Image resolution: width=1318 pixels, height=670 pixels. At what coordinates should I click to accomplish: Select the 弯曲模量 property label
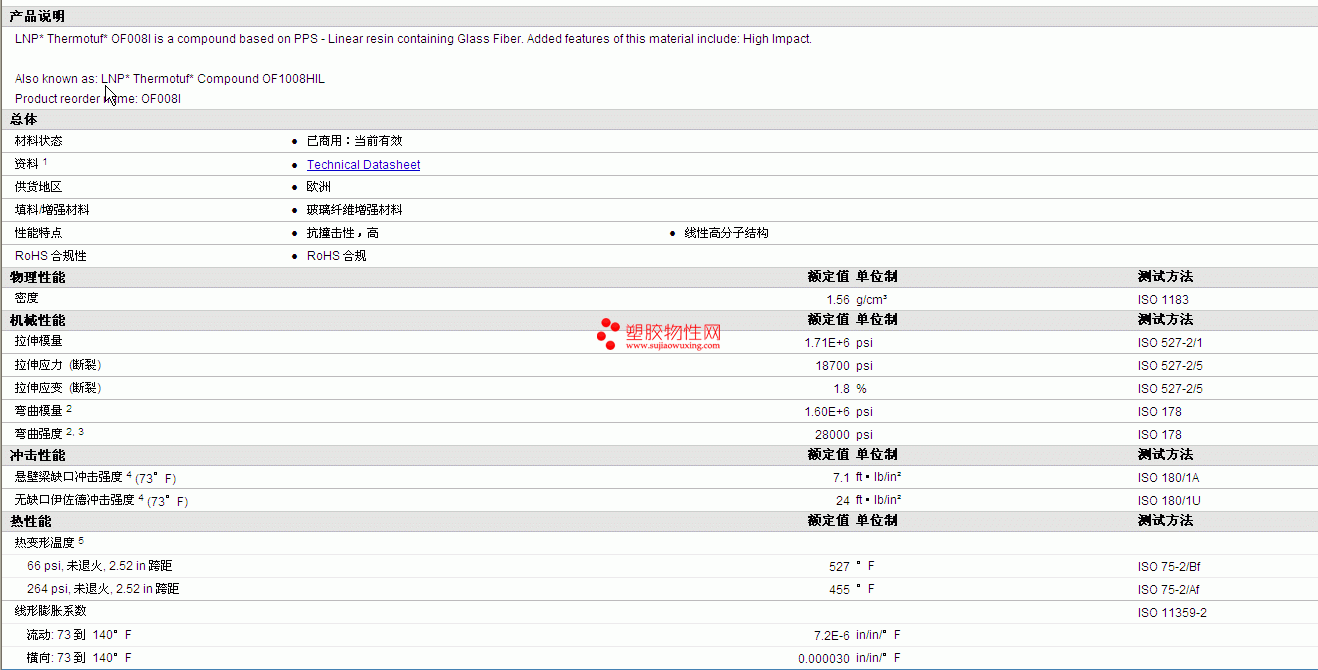(x=38, y=411)
